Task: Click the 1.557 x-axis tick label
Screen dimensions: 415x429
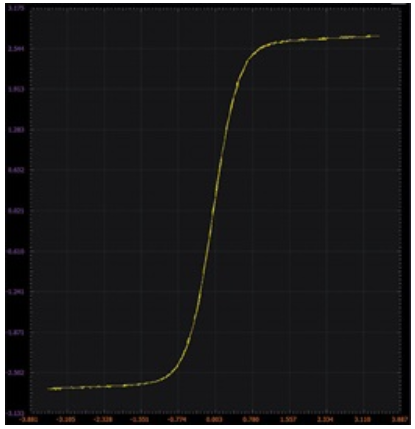Action: point(291,419)
